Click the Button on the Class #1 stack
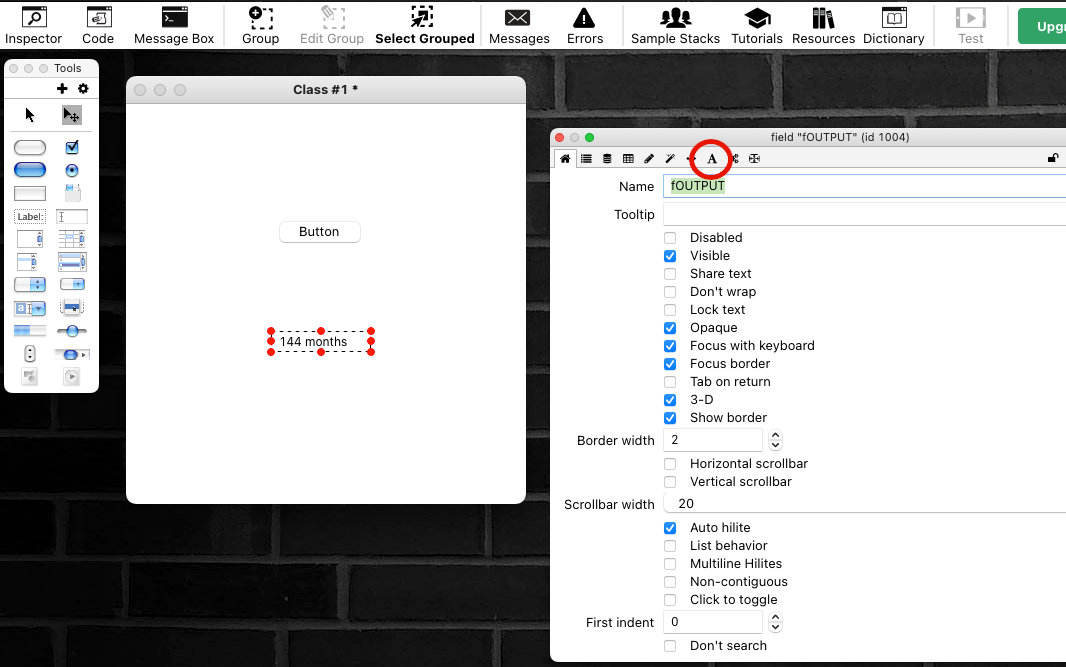 pyautogui.click(x=319, y=232)
